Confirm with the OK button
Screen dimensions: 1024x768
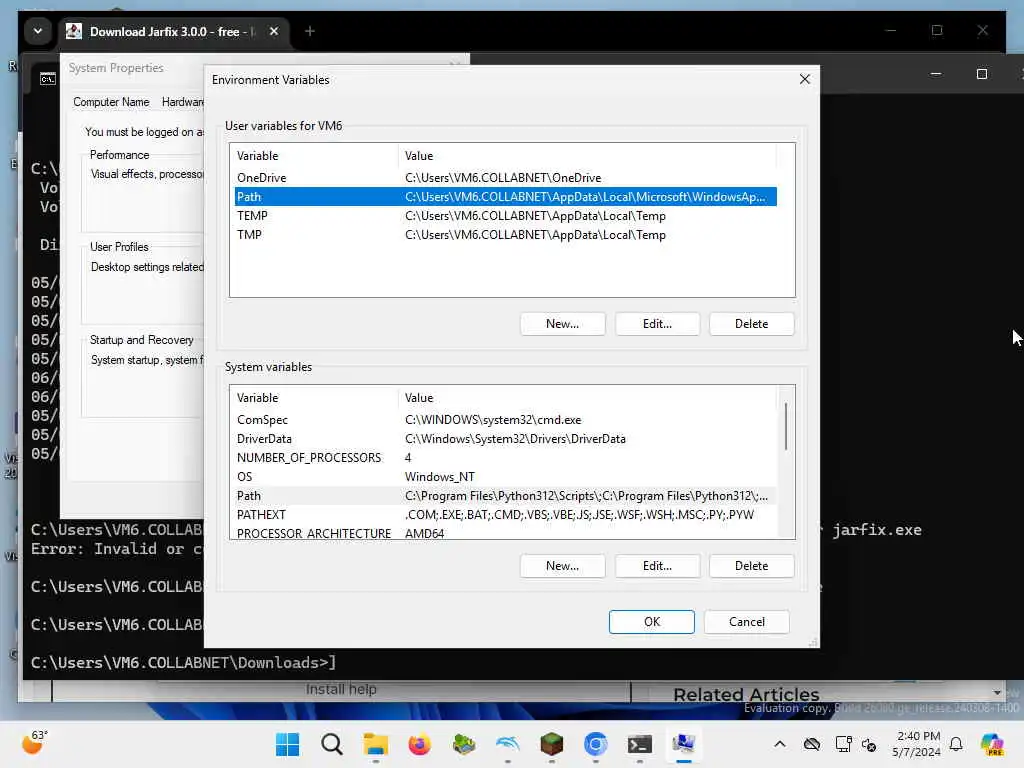(x=652, y=622)
